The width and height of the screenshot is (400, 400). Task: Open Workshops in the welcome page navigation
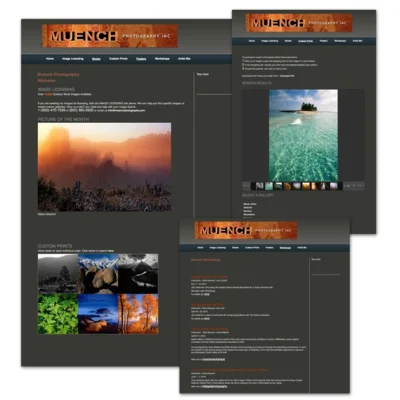point(162,59)
